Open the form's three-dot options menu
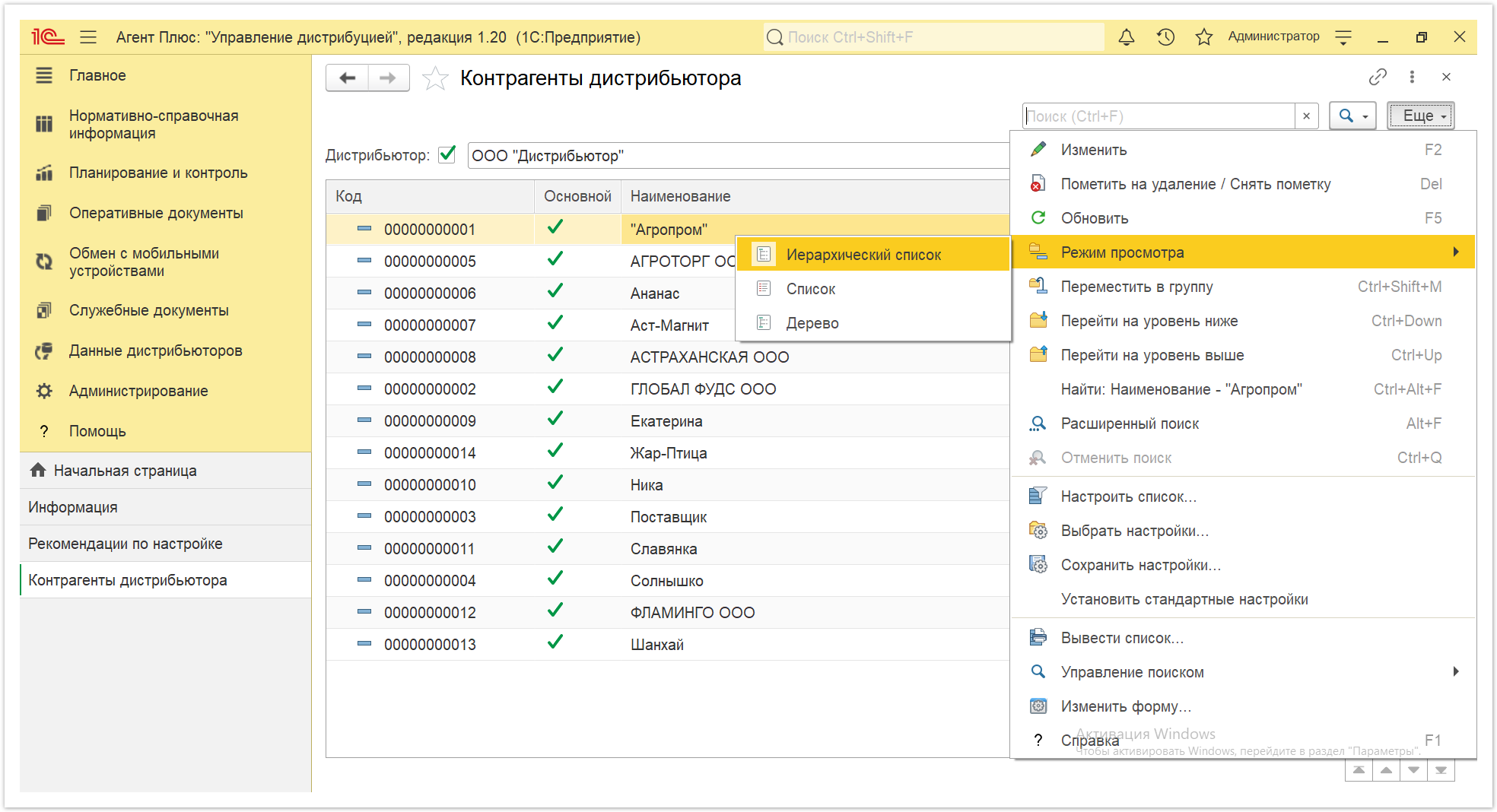Viewport: 1497px width, 812px height. 1412,77
